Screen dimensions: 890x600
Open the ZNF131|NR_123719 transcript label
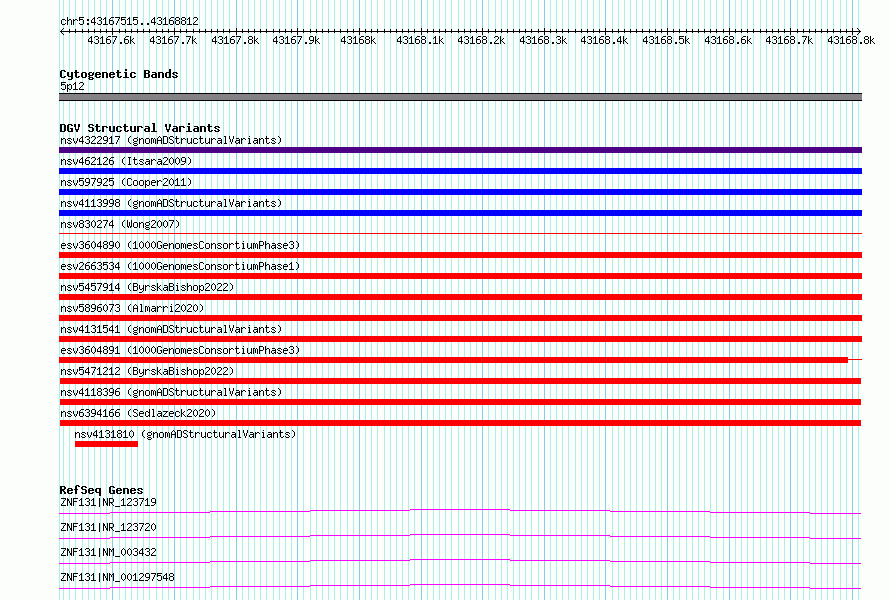[108, 502]
